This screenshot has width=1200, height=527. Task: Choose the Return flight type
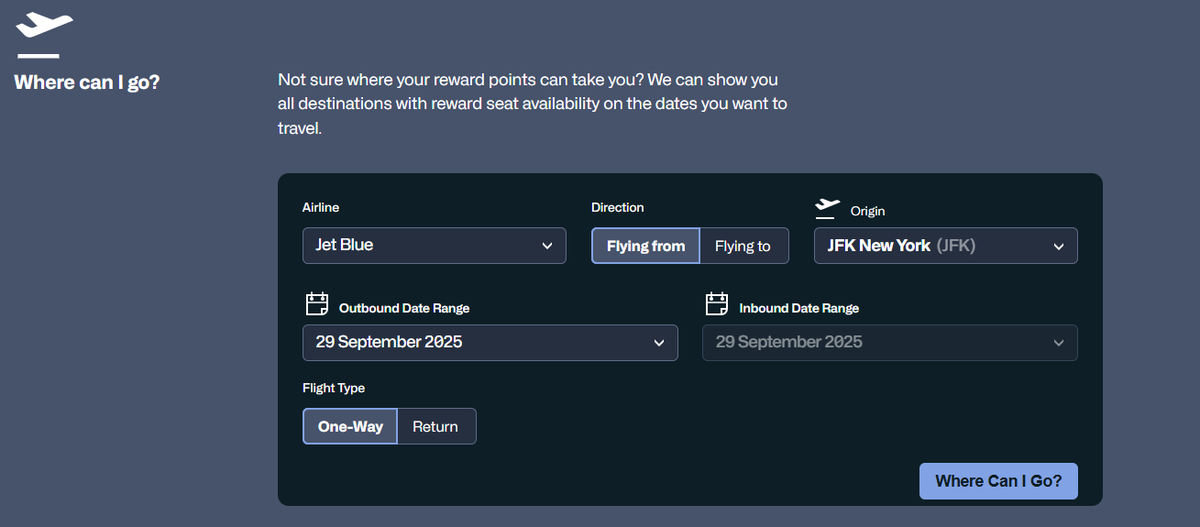click(x=435, y=426)
